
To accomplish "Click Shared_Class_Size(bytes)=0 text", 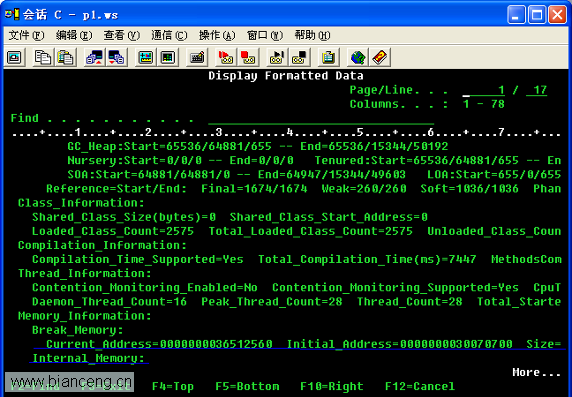I will pyautogui.click(x=124, y=217).
